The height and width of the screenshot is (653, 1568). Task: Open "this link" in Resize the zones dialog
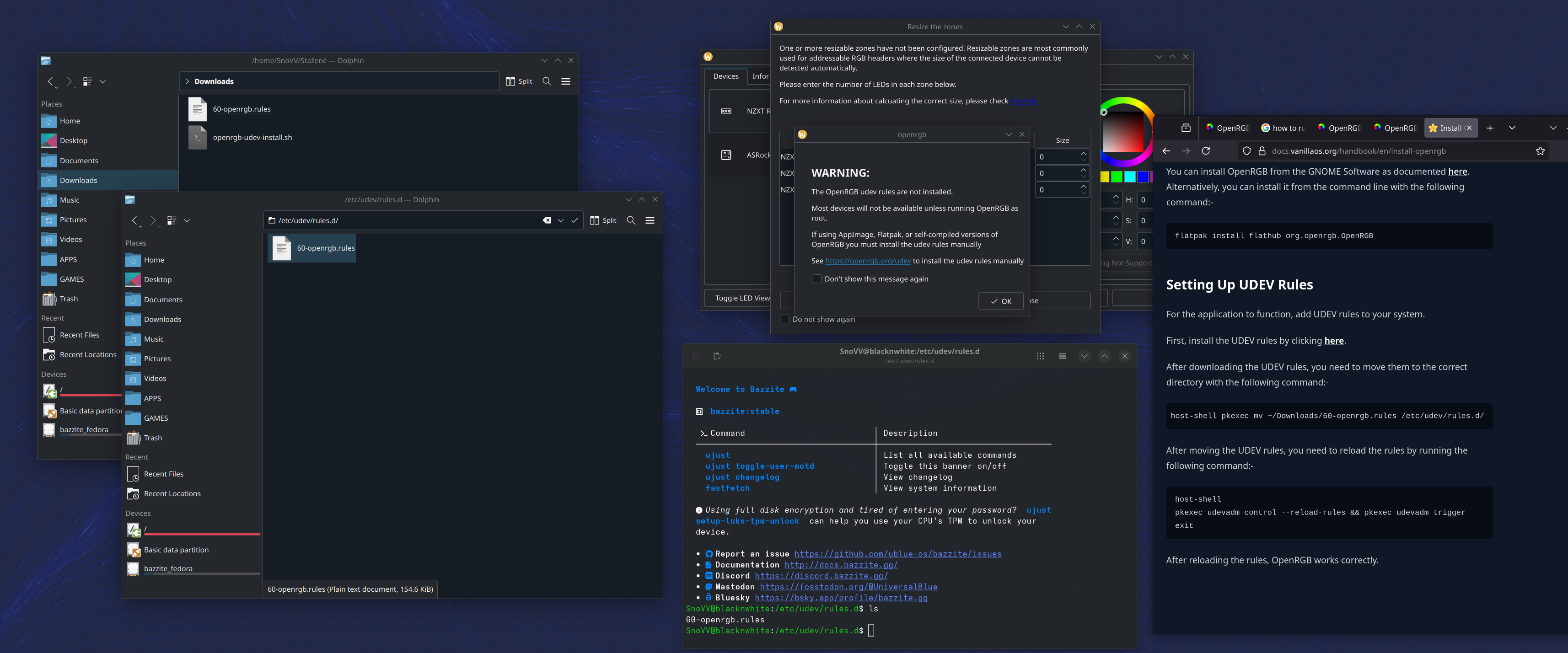pos(1023,101)
